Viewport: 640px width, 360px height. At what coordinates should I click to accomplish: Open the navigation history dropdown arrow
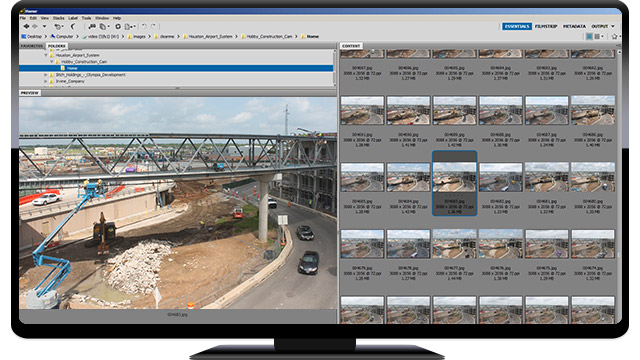(44, 27)
